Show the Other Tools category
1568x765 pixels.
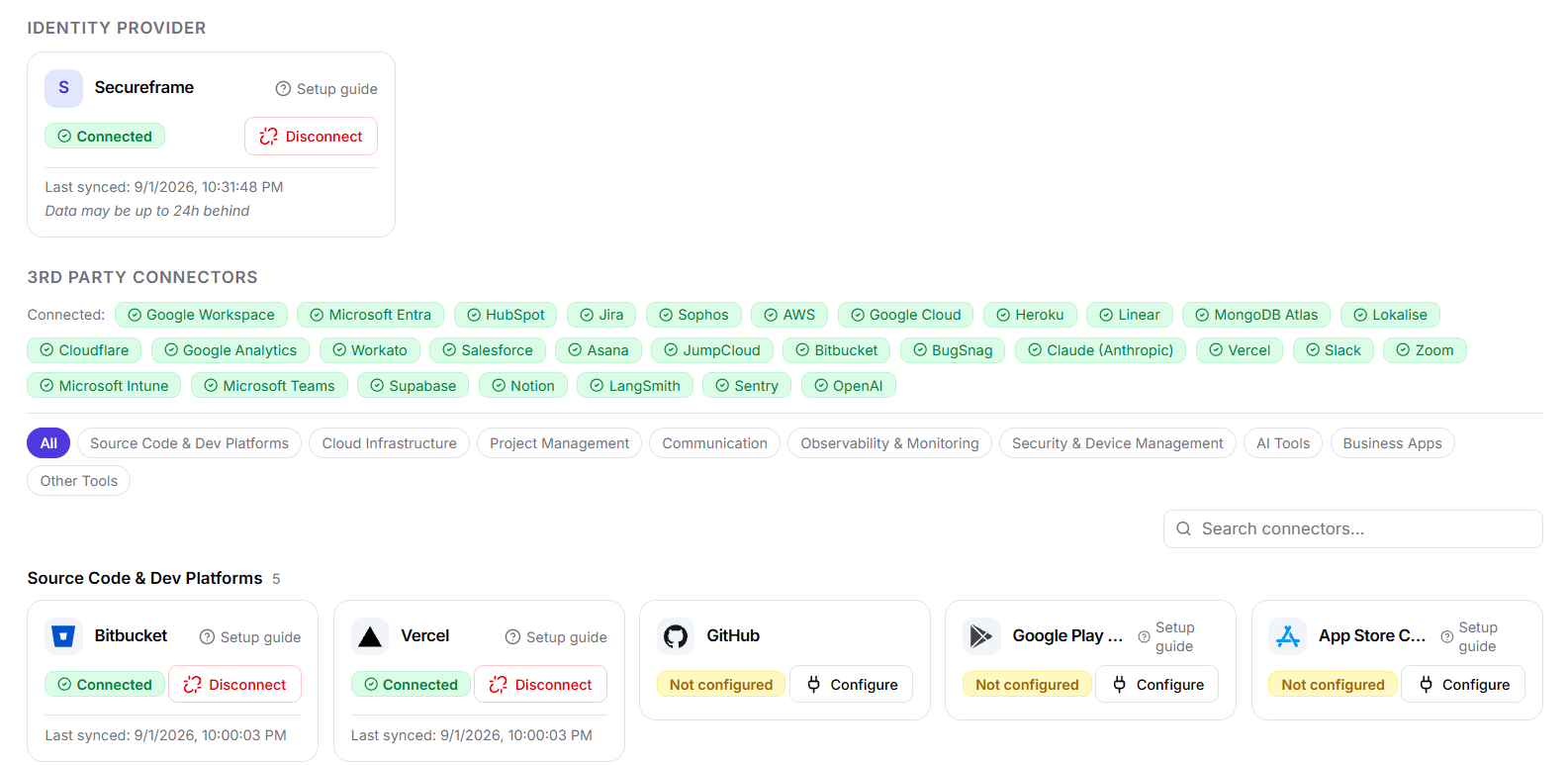78,481
